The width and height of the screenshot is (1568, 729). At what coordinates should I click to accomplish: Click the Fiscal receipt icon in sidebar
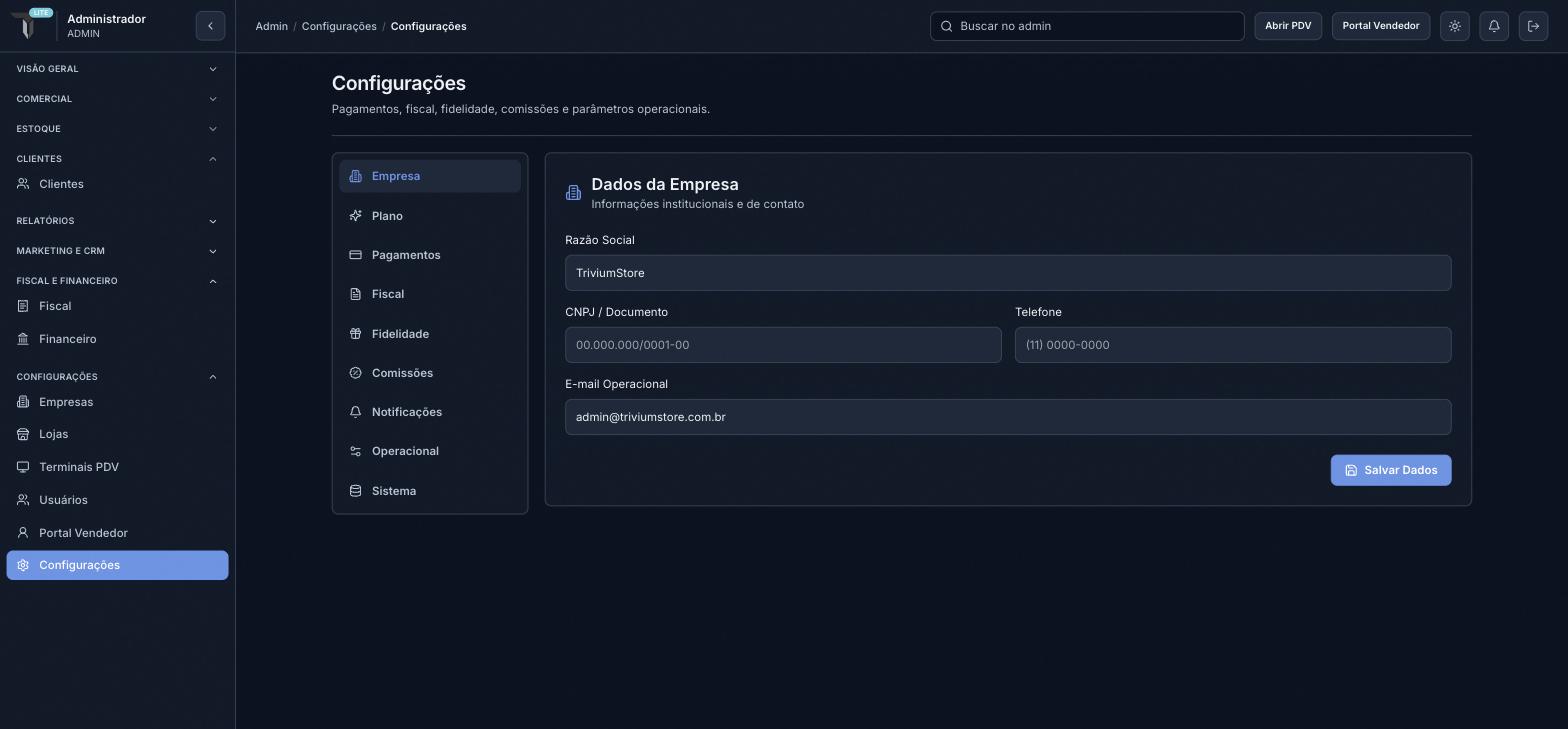tap(23, 306)
